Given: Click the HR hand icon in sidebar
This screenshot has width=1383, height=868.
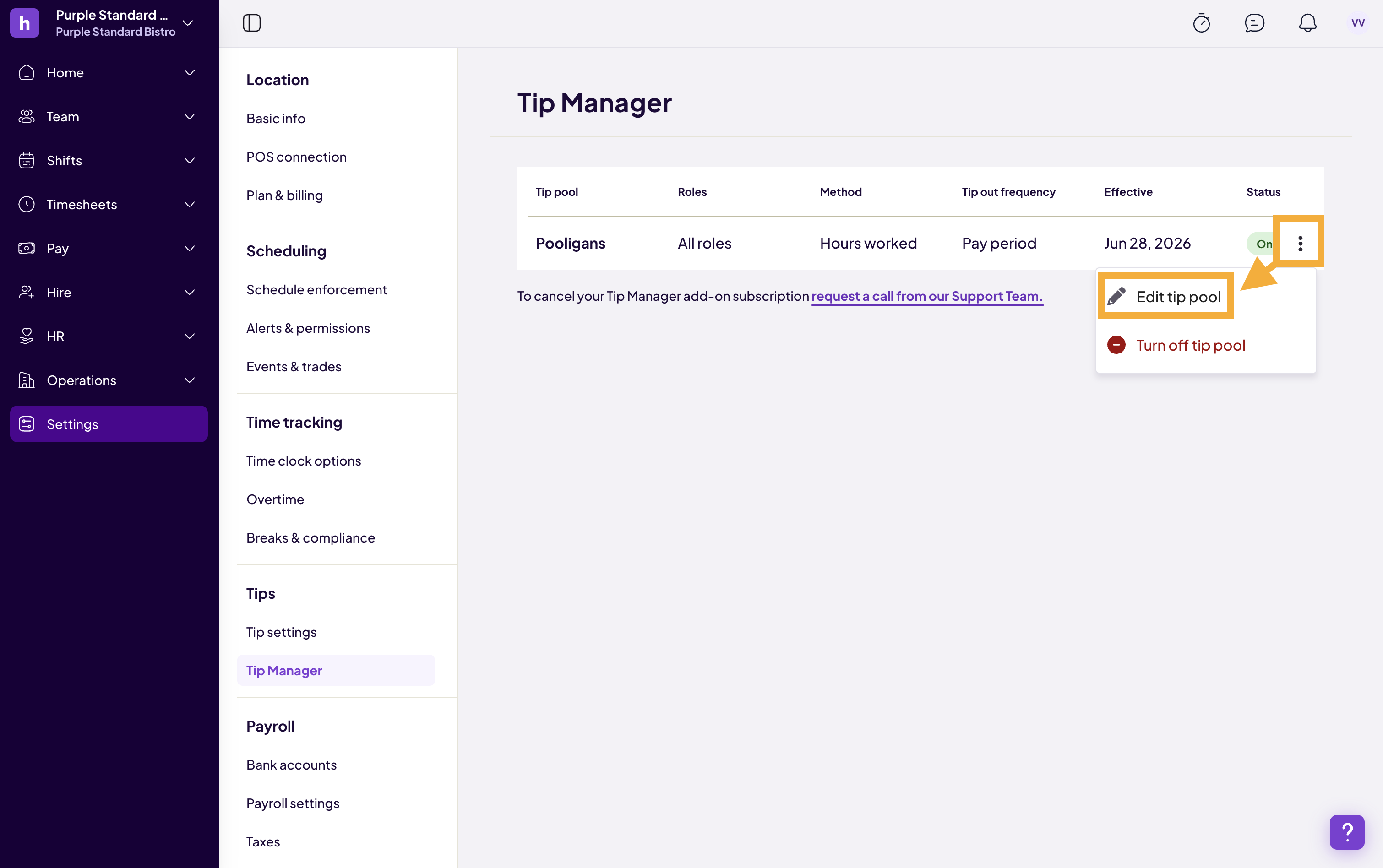Looking at the screenshot, I should pyautogui.click(x=27, y=336).
